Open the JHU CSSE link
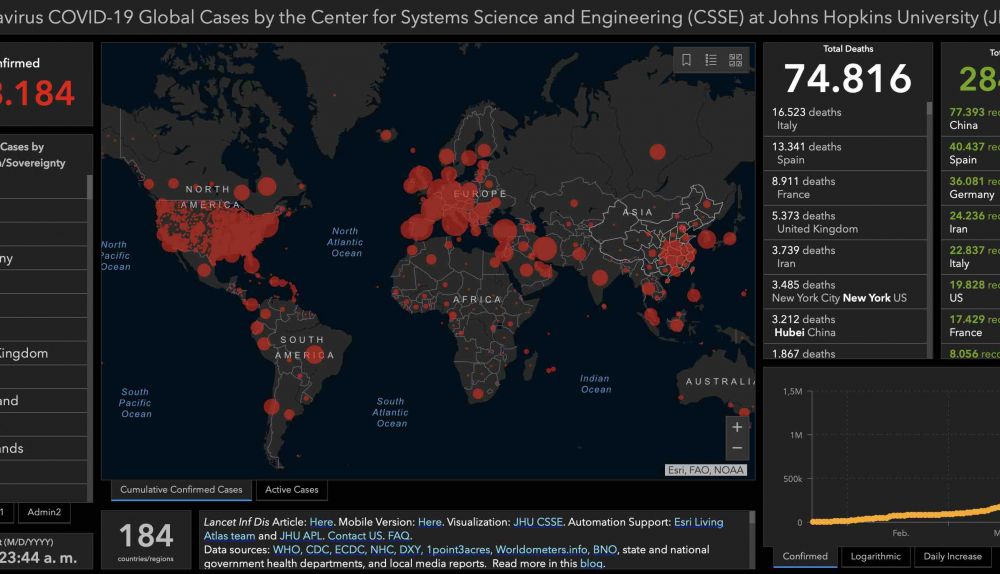Screen dimensions: 1000x574 (538, 522)
